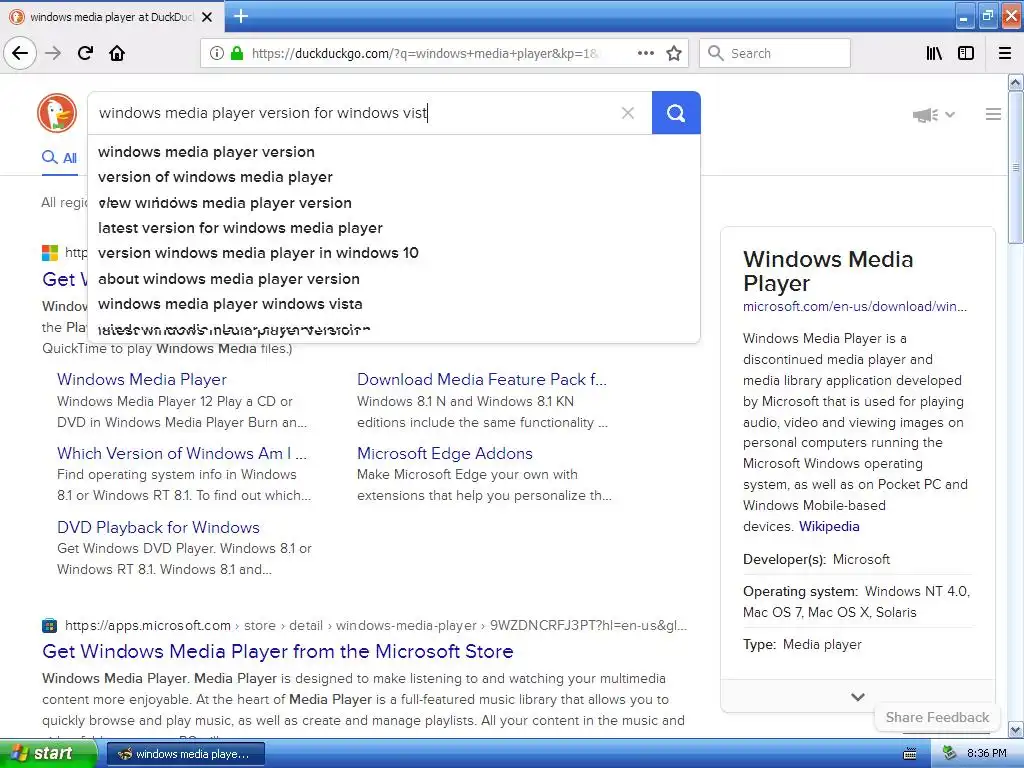Screen dimensions: 1024x768
Task: Click the Firefox taskbar button
Action: tap(185, 754)
